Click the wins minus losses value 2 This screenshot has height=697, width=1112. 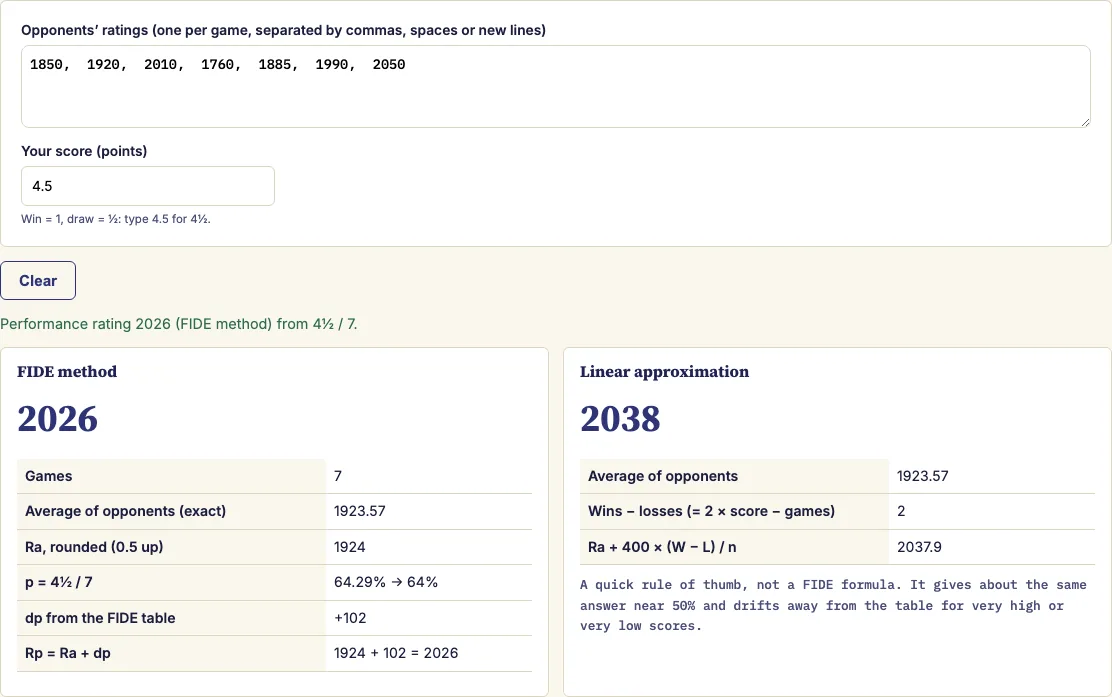pos(901,511)
